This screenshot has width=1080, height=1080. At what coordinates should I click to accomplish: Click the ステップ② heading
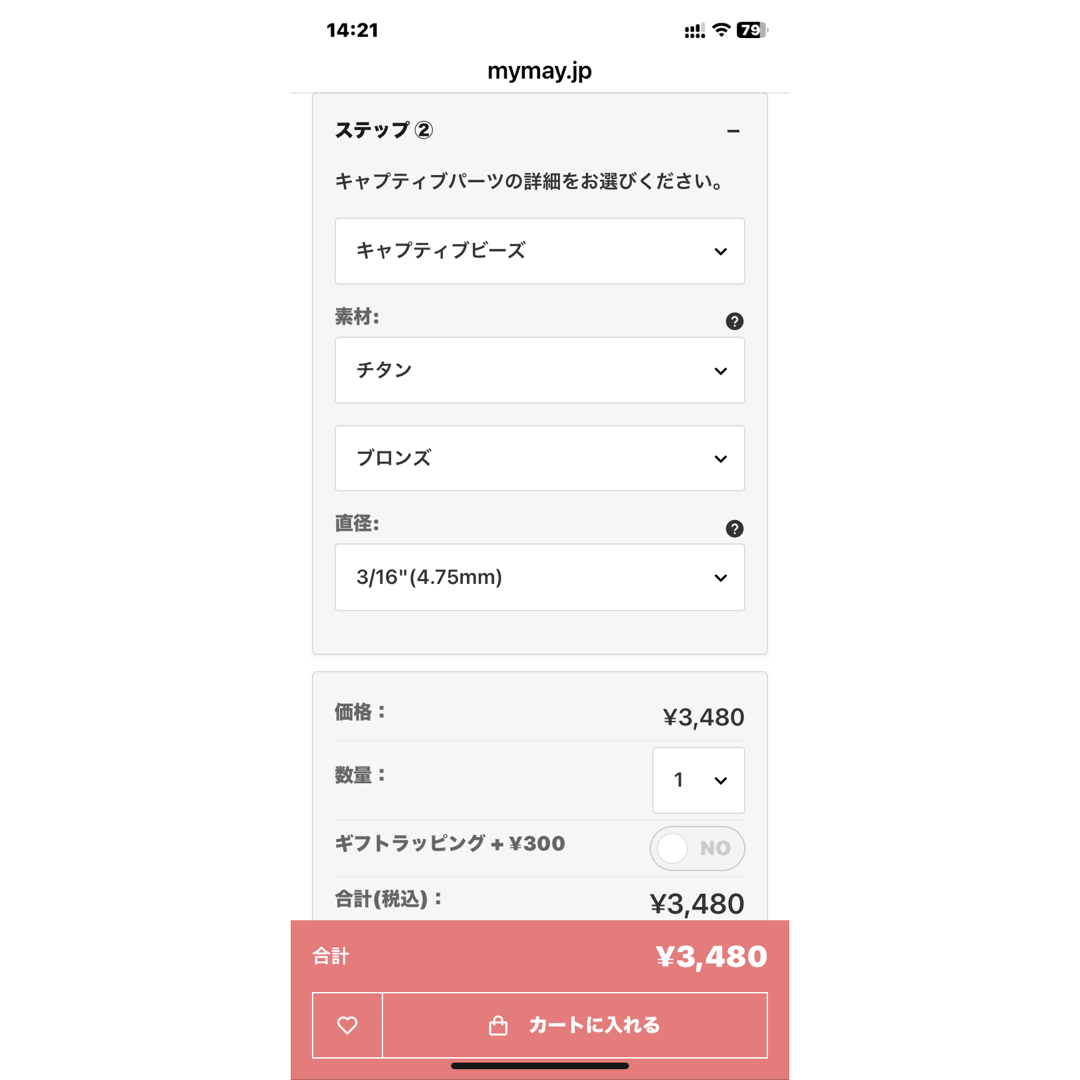tap(384, 130)
